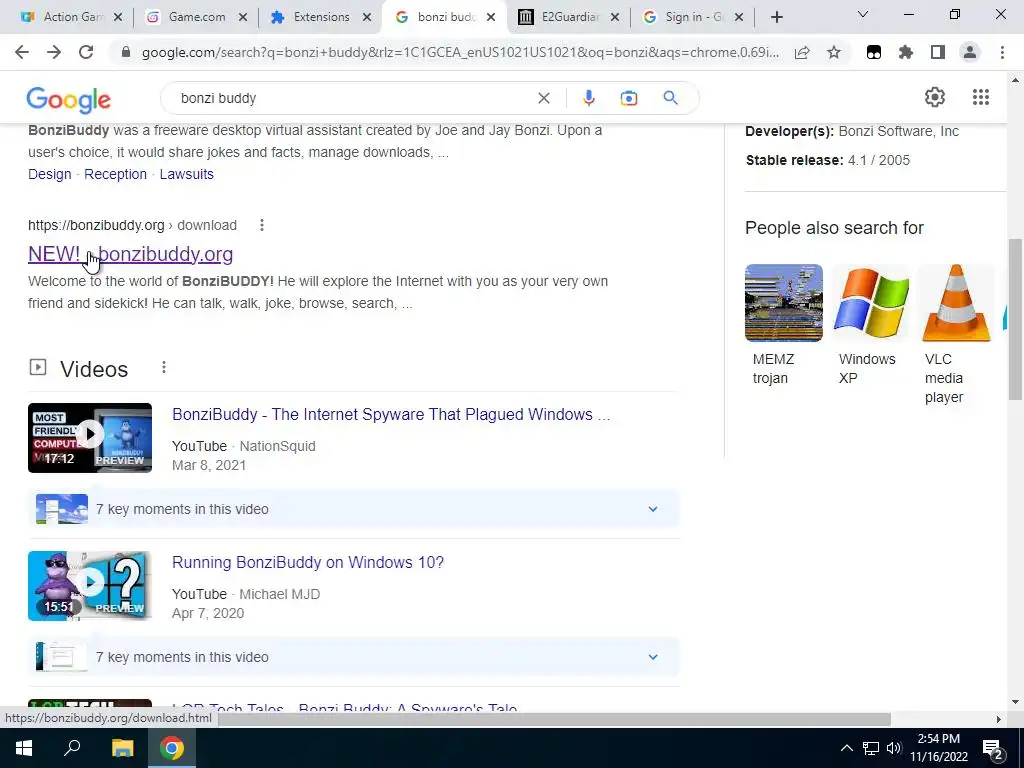
Task: Open volume control in system tray
Action: tap(894, 748)
